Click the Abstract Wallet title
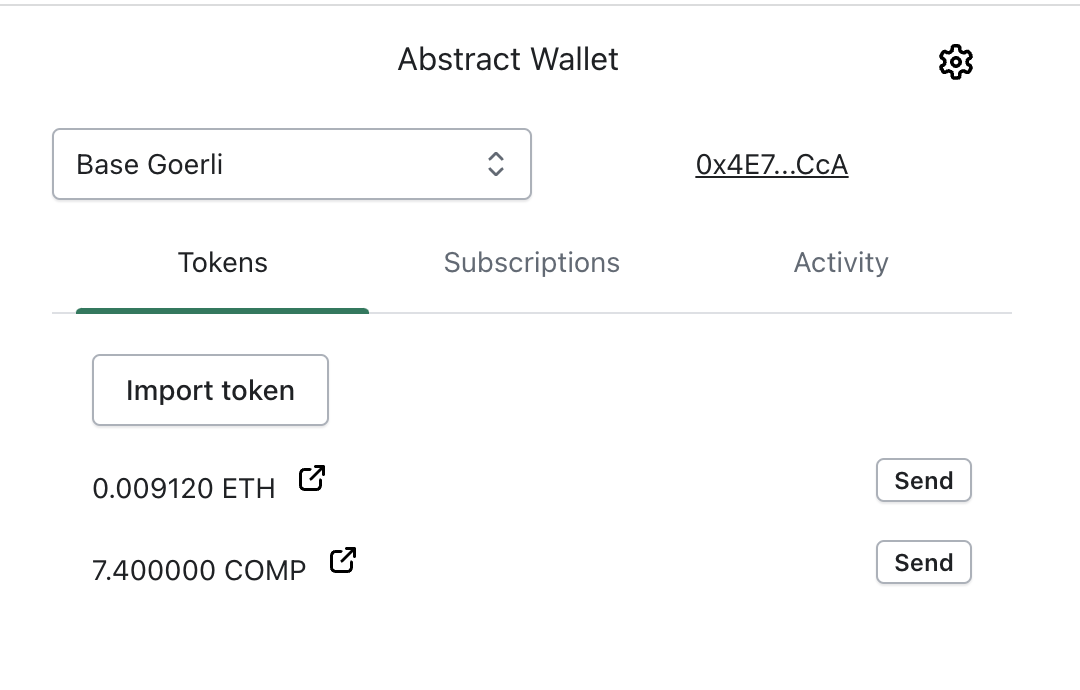 click(x=508, y=59)
